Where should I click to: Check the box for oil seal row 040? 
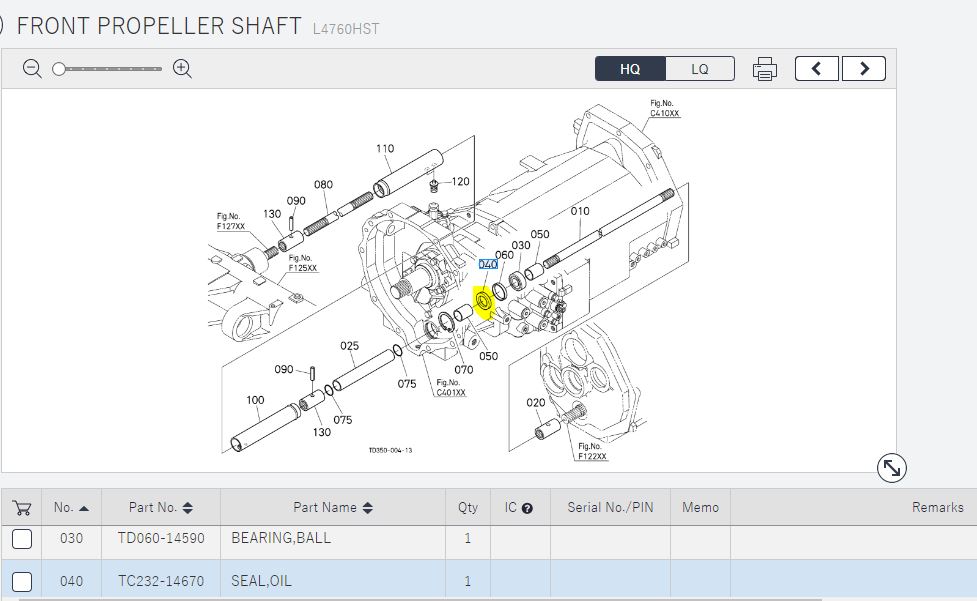point(22,581)
